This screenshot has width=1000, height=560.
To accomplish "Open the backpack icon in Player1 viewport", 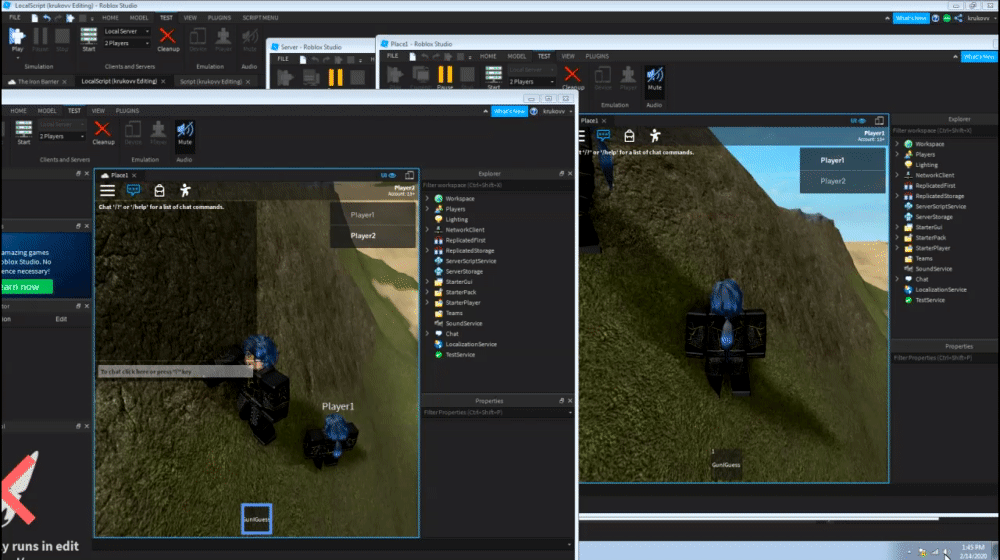I will click(629, 135).
